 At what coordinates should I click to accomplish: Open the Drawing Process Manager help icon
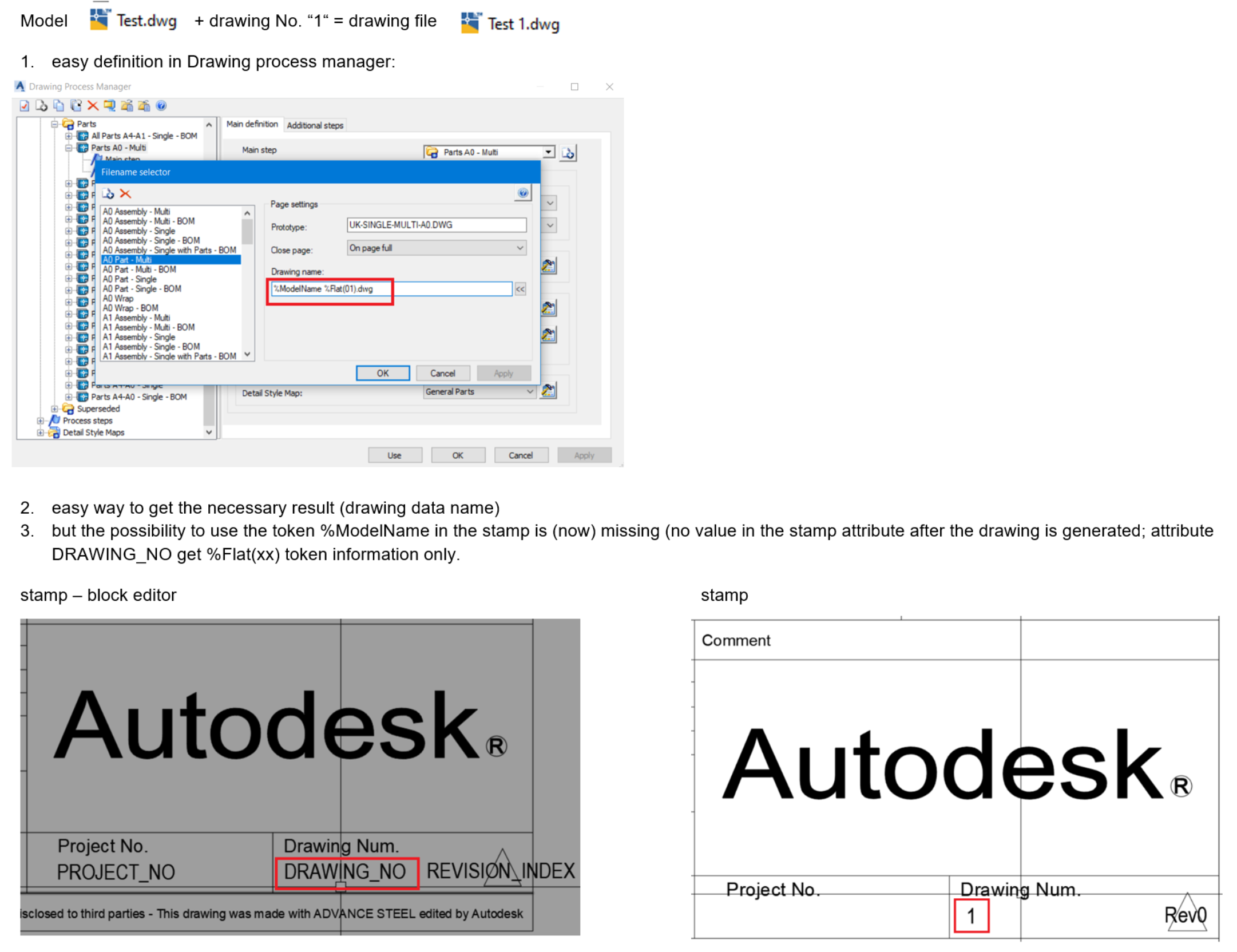[x=161, y=106]
